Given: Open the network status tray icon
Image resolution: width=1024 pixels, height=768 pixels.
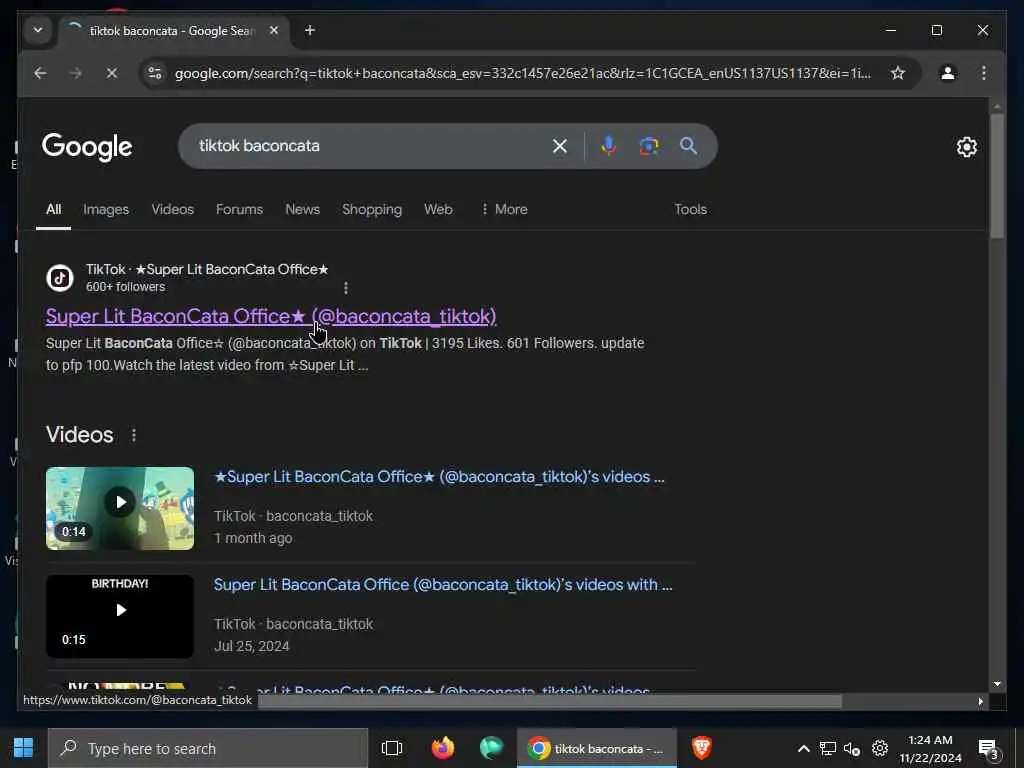Looking at the screenshot, I should [x=827, y=749].
